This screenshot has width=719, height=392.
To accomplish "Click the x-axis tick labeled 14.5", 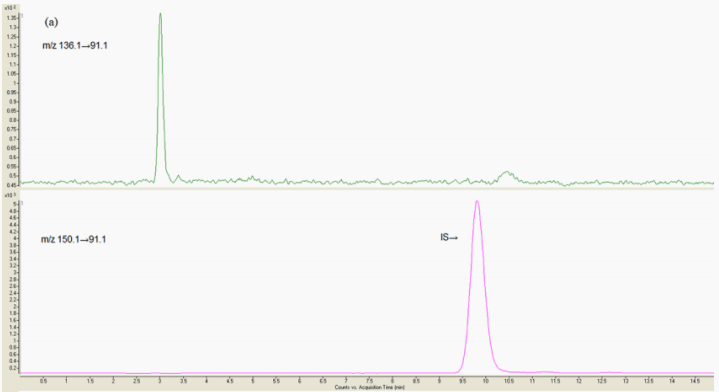I will tap(695, 381).
